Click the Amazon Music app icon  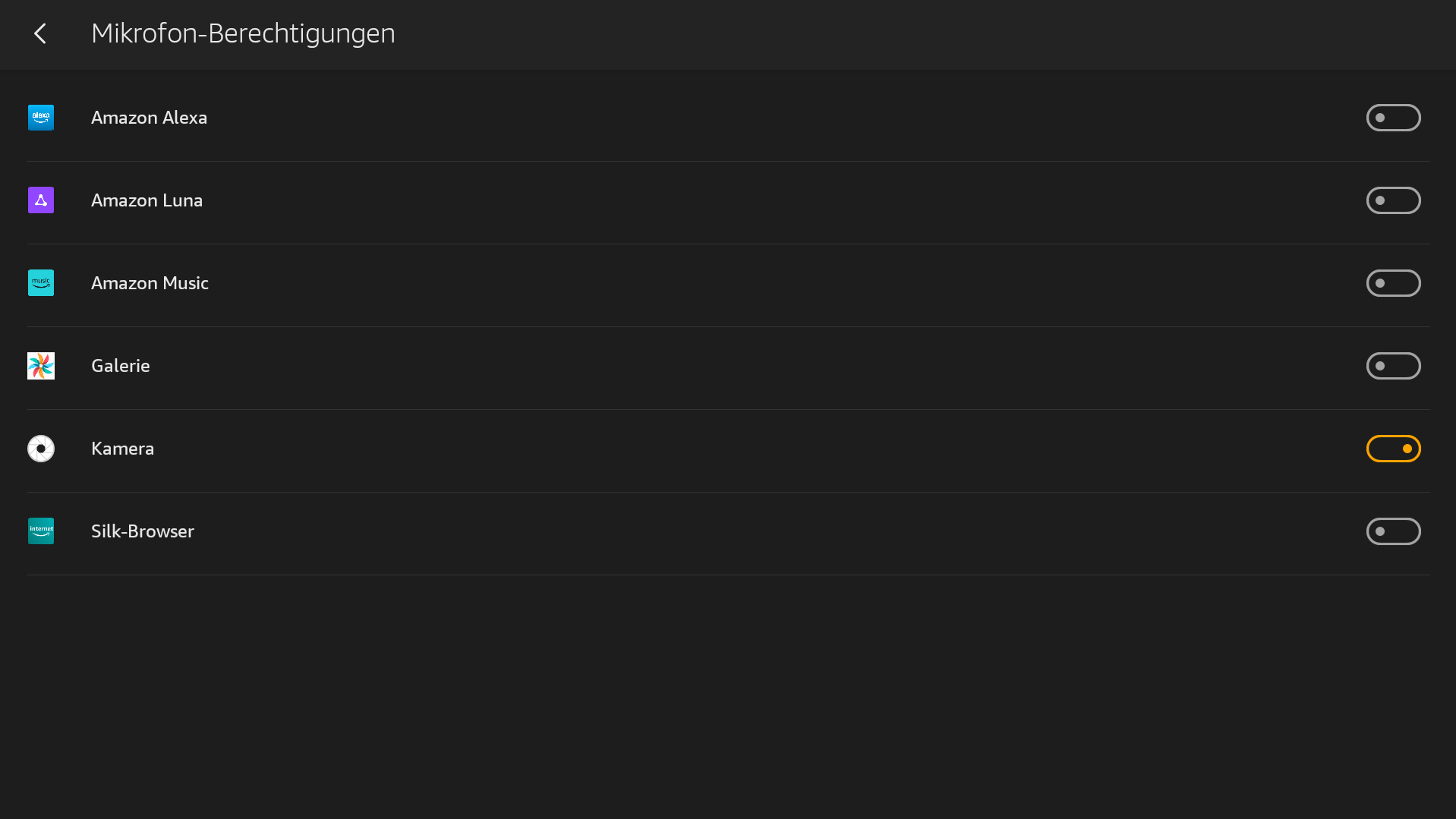41,283
